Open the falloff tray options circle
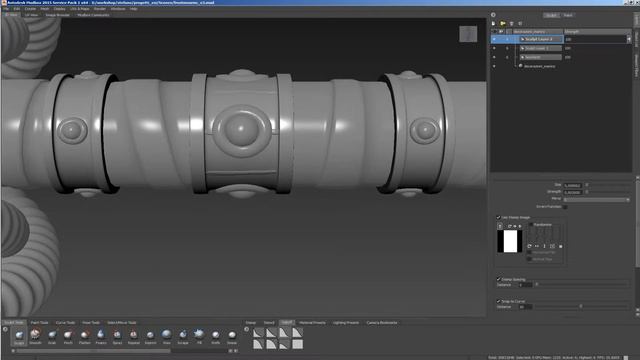The image size is (640, 360). click(247, 329)
